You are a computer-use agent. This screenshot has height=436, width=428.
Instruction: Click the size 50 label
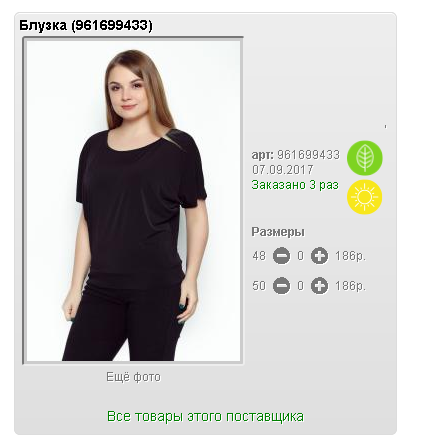tap(259, 286)
